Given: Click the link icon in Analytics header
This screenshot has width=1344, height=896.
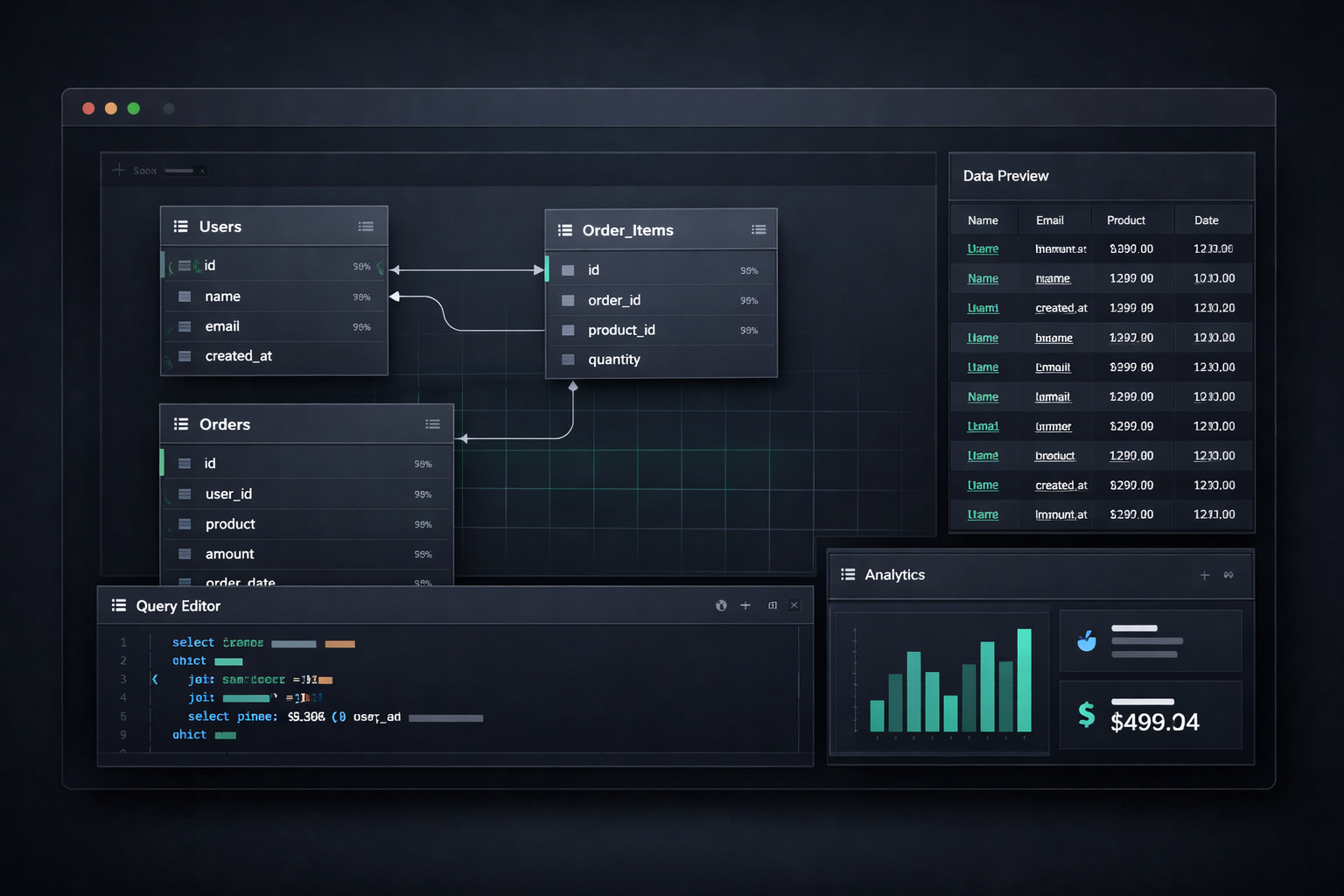Looking at the screenshot, I should click(1228, 575).
